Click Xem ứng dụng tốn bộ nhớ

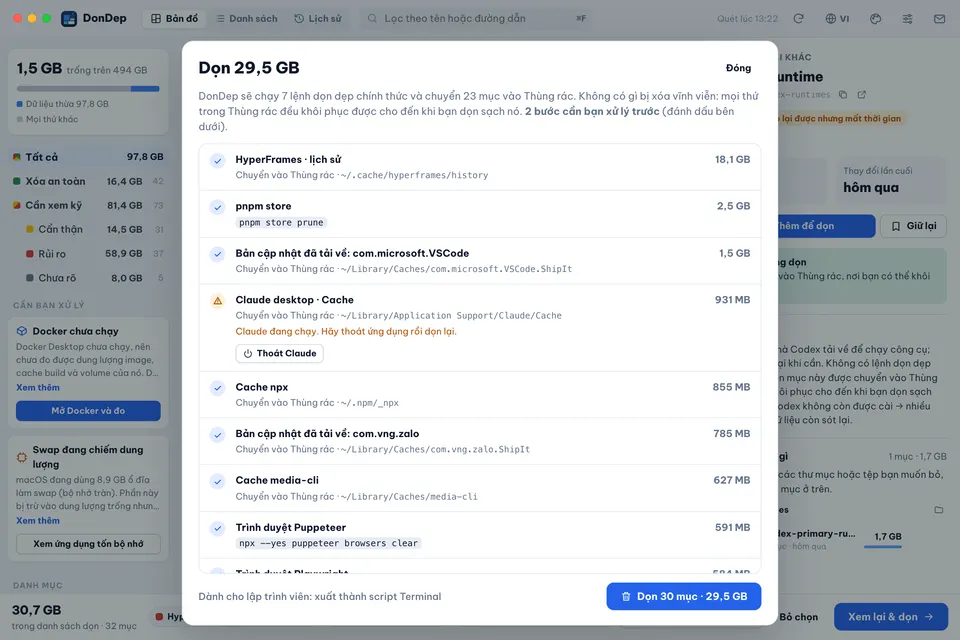(x=88, y=544)
